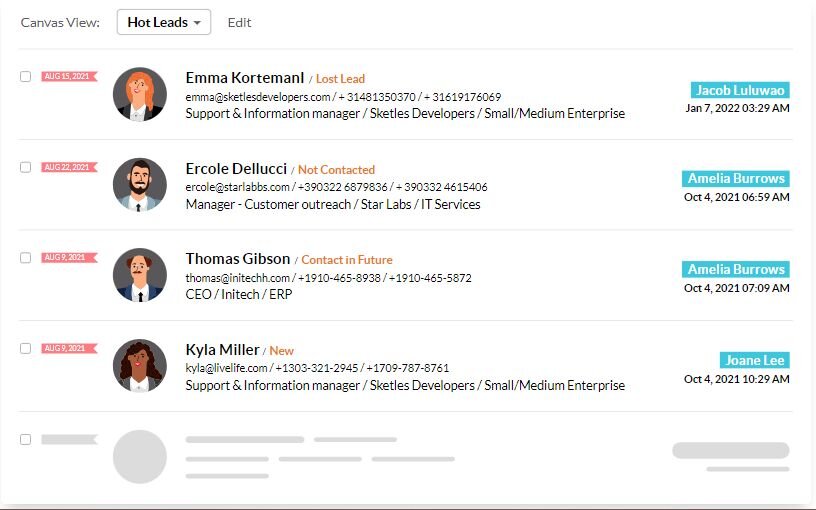816x510 pixels.
Task: Click Thomas Gibson's AUG 9 date flag
Action: click(69, 258)
